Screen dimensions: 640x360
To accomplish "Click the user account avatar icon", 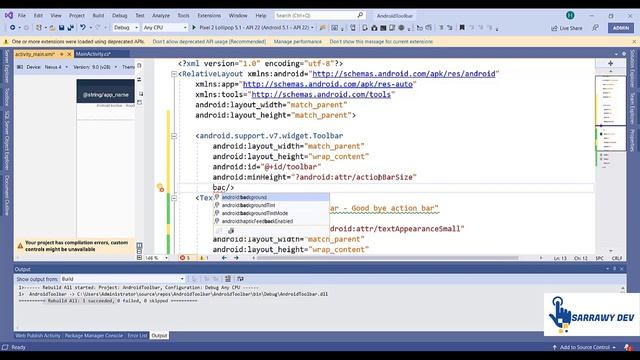I will [x=570, y=16].
